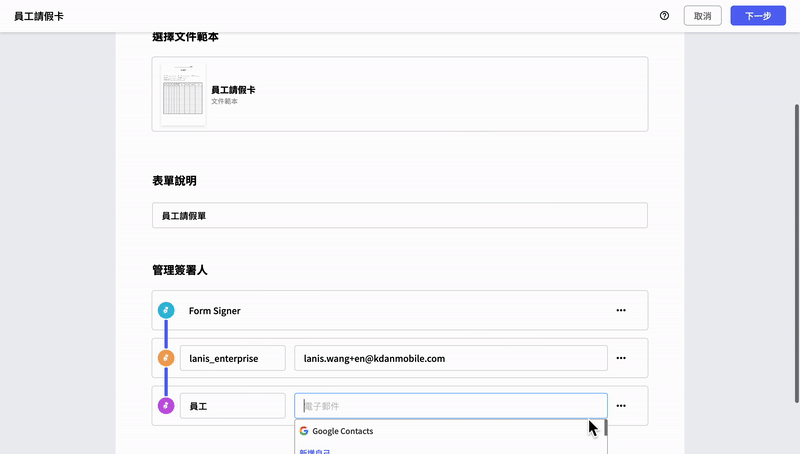Open the help question mark icon
This screenshot has width=800, height=454.
pyautogui.click(x=664, y=16)
